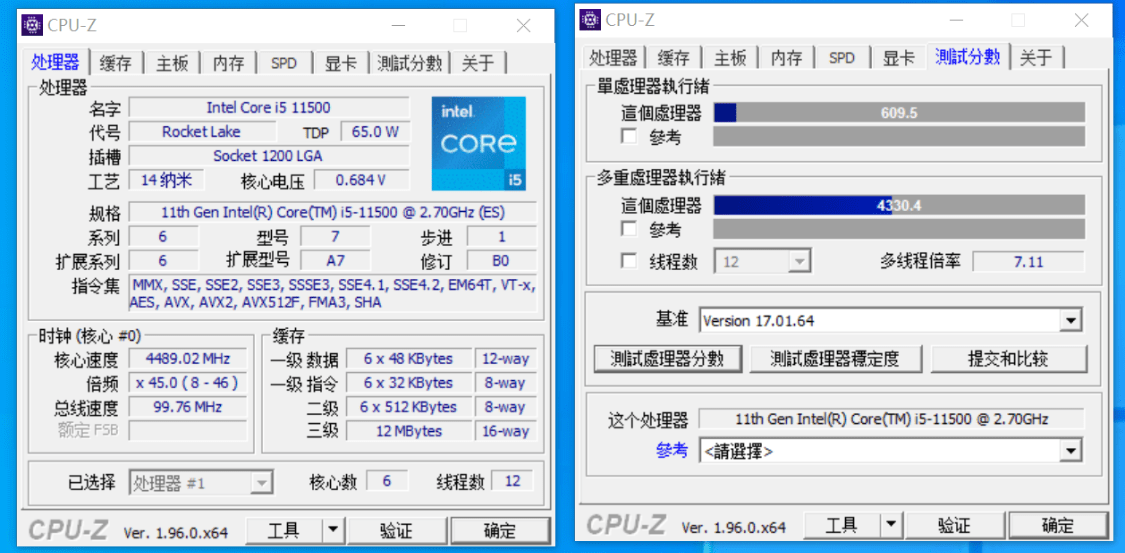Open 測試分數 tab in left CPU-Z window

410,63
